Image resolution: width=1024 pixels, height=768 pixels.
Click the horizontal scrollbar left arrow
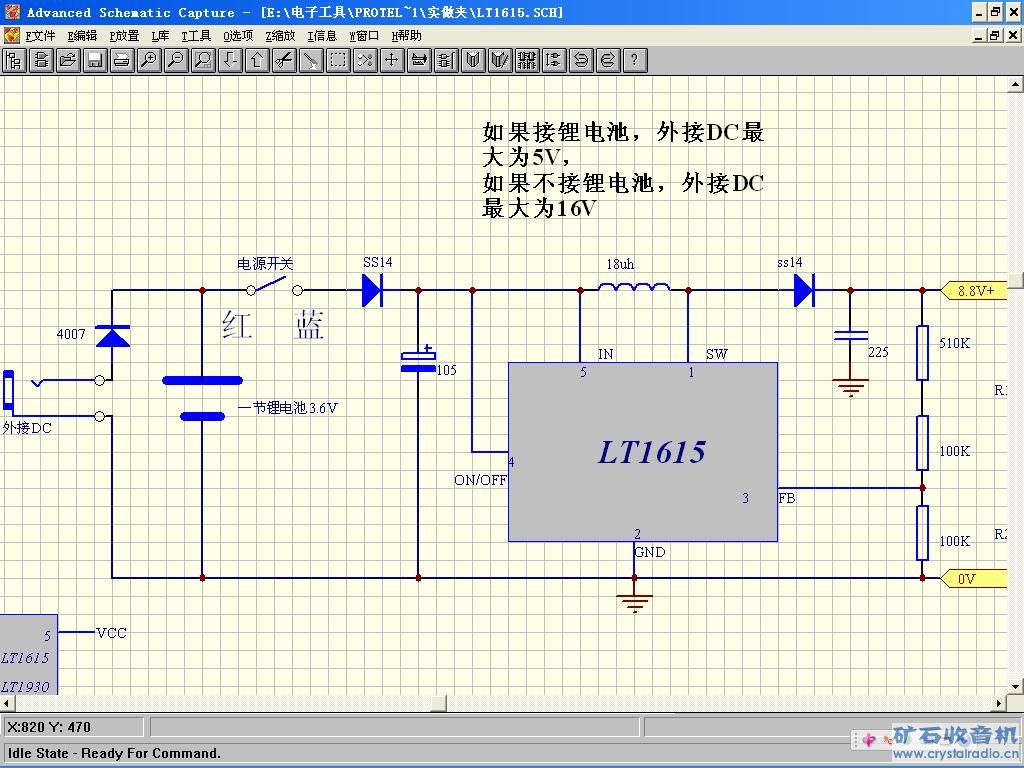pyautogui.click(x=7, y=704)
